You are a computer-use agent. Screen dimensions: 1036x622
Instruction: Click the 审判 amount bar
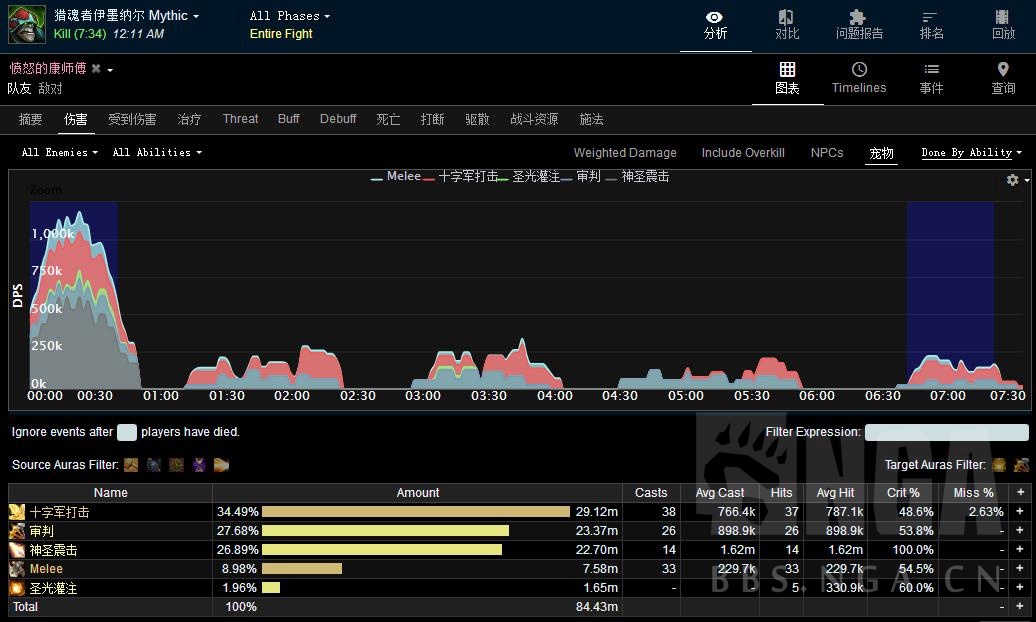[385, 531]
